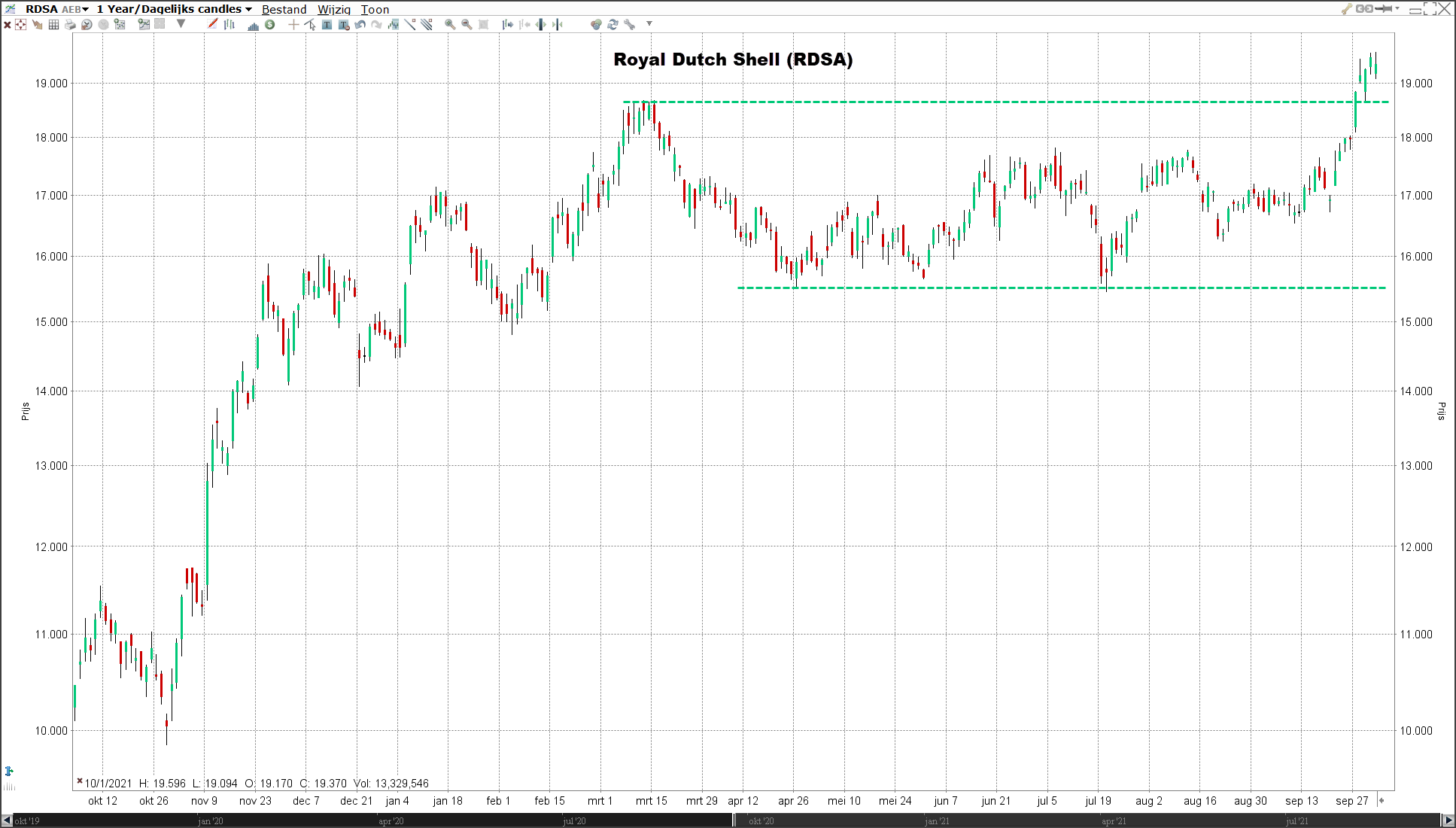Click the mrt 15 date label
1456x828 pixels.
pyautogui.click(x=651, y=801)
